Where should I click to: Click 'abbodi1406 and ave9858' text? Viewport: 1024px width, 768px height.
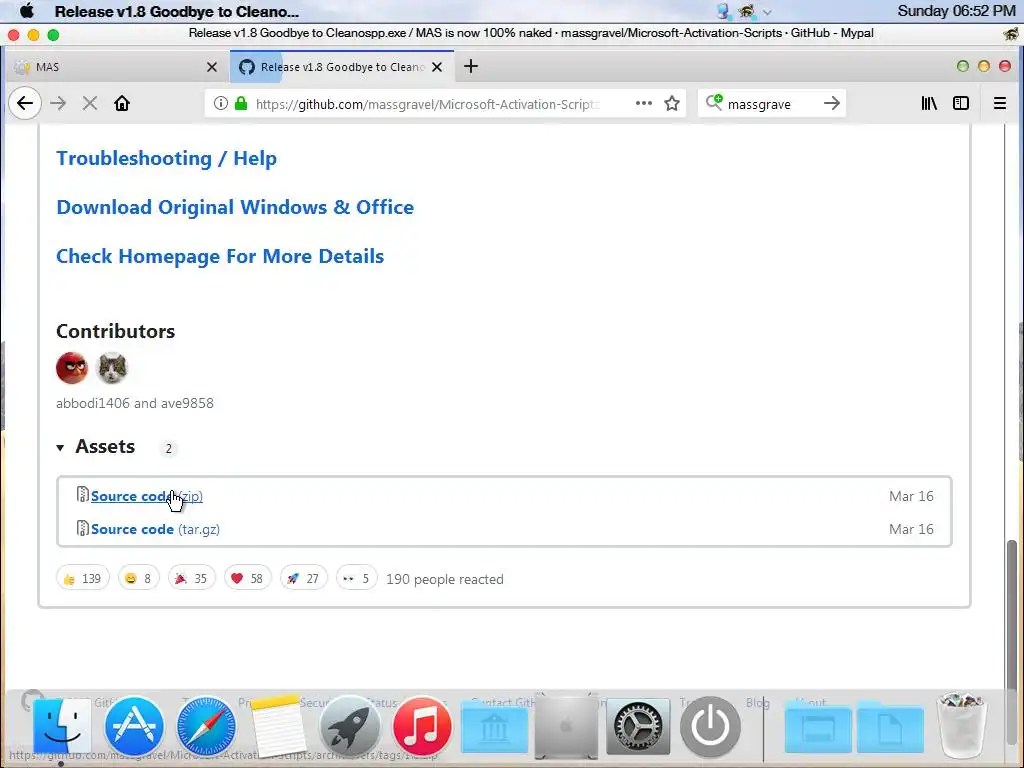point(135,403)
